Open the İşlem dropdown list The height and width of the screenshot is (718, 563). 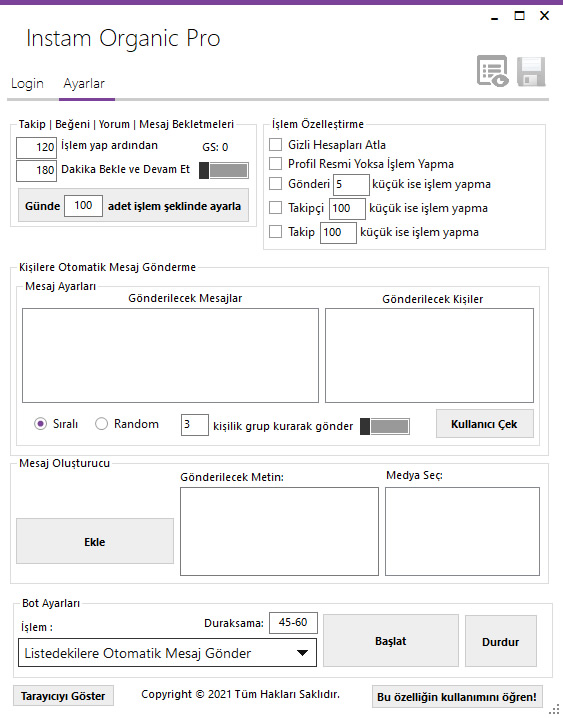168,653
